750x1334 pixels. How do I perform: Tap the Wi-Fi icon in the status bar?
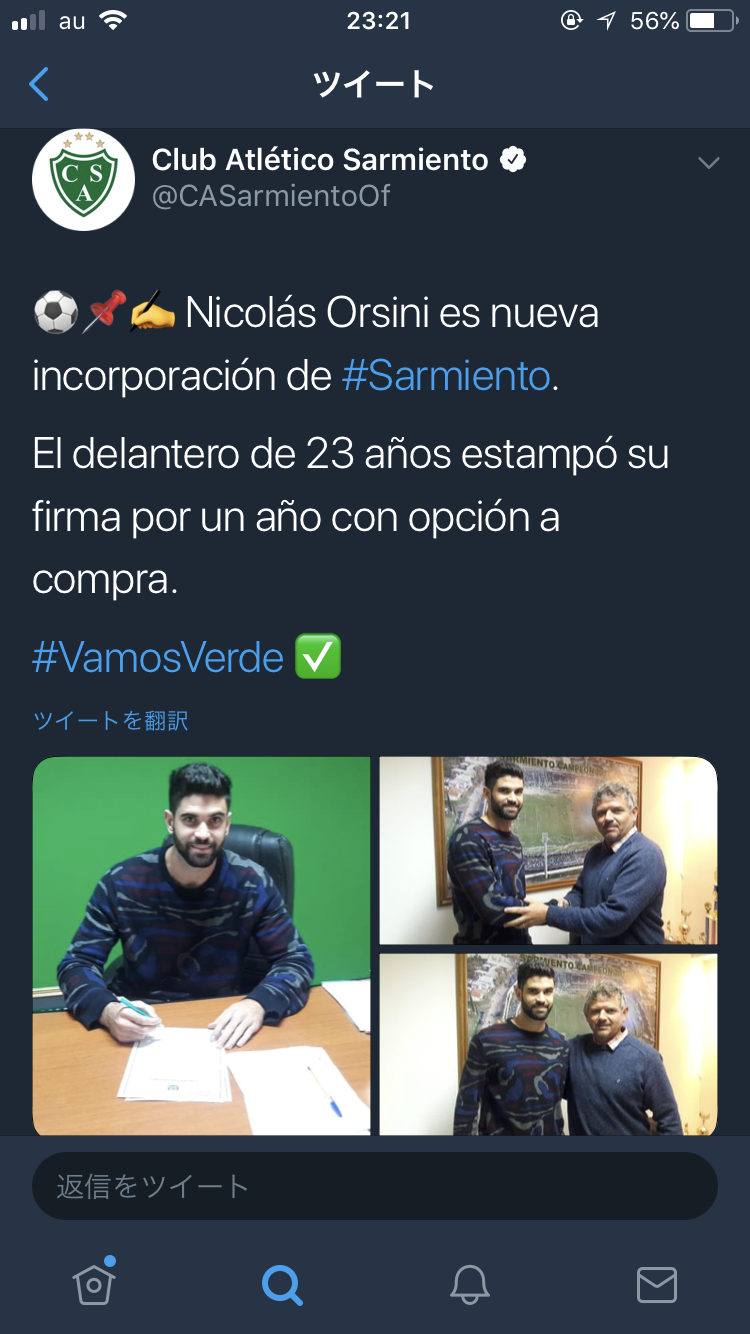[112, 21]
